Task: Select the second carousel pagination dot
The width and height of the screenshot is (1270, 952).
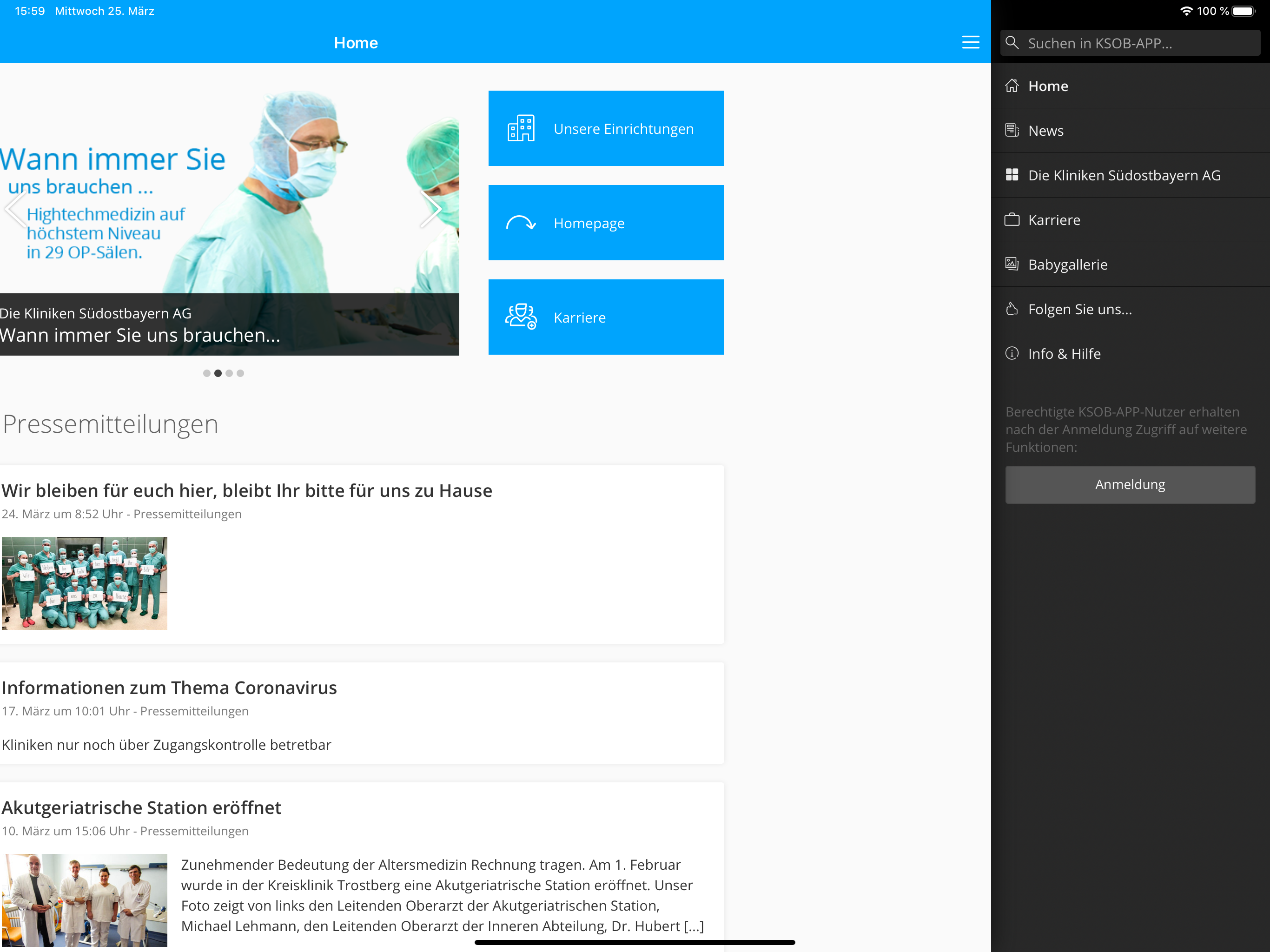Action: 218,373
